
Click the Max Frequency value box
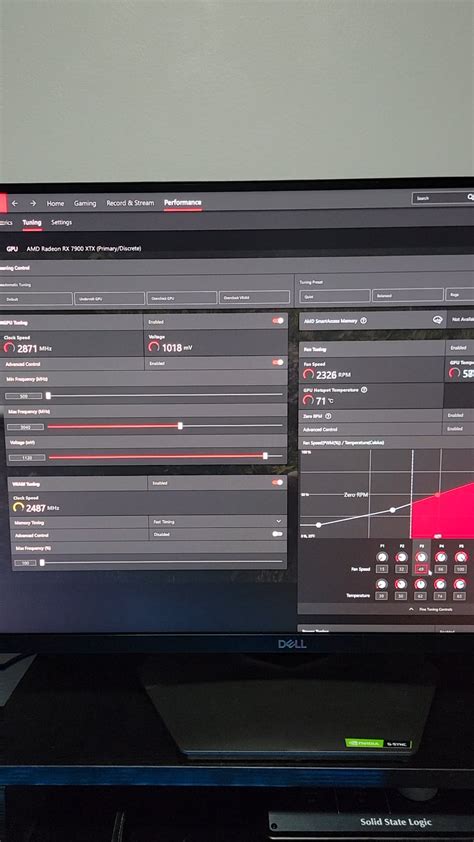pos(26,427)
